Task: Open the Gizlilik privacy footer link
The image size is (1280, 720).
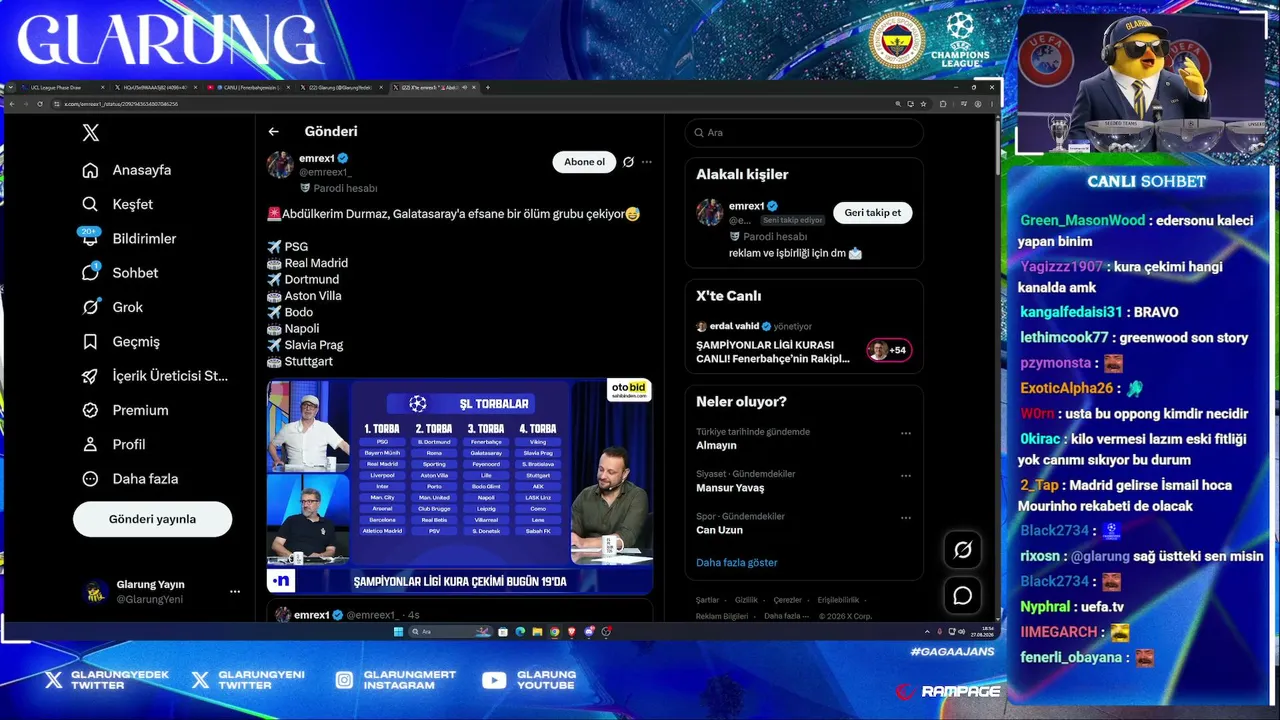Action: click(746, 600)
